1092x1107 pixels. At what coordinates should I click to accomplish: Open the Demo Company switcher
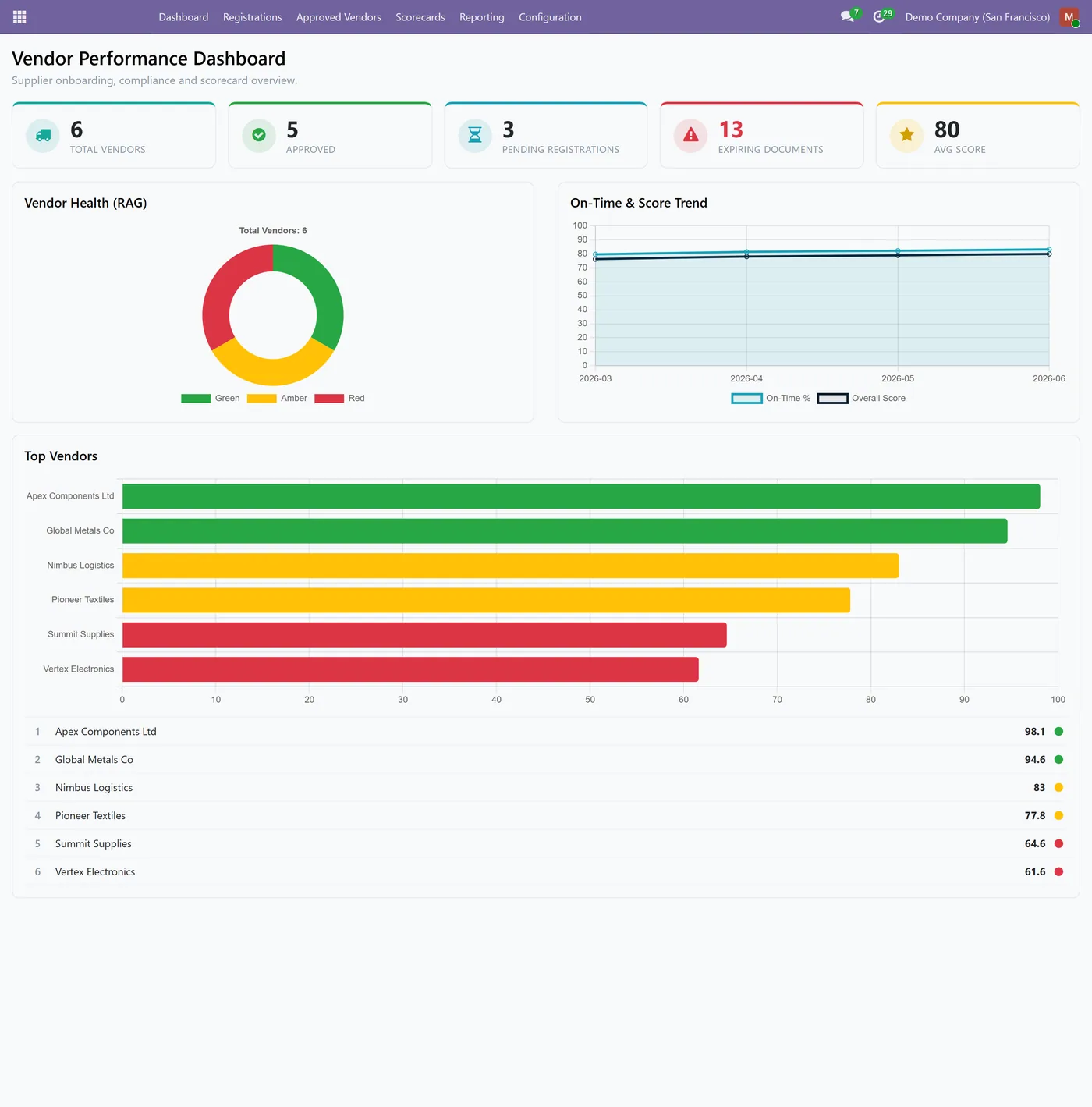tap(977, 16)
